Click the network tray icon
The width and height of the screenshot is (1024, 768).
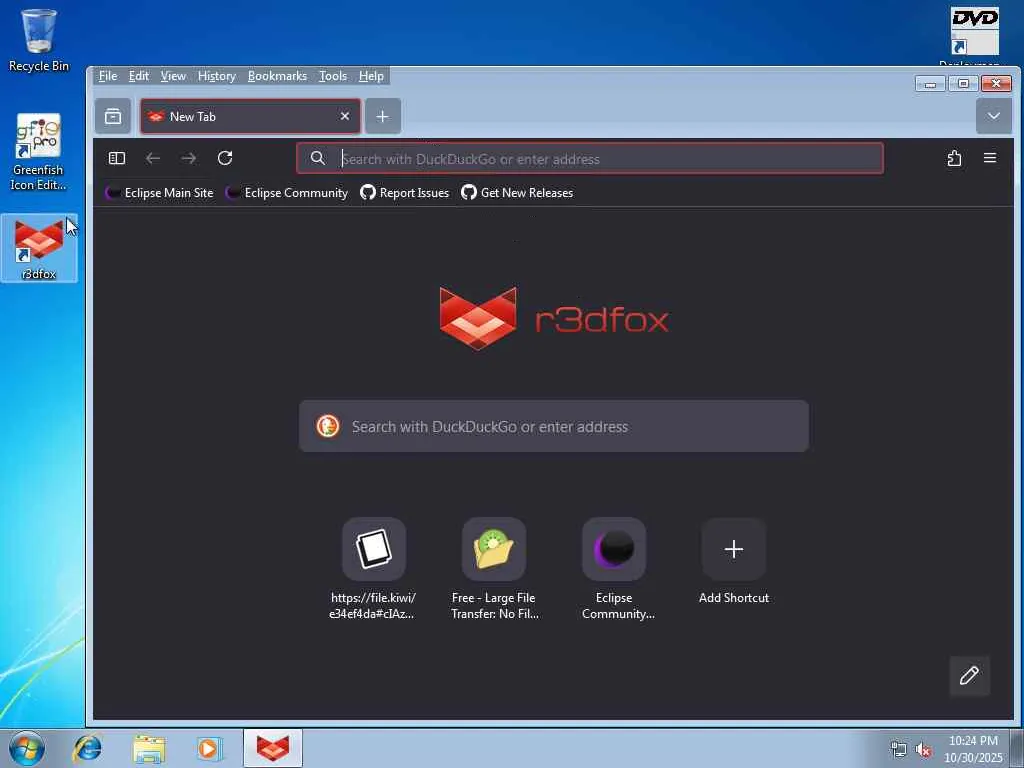tap(899, 749)
